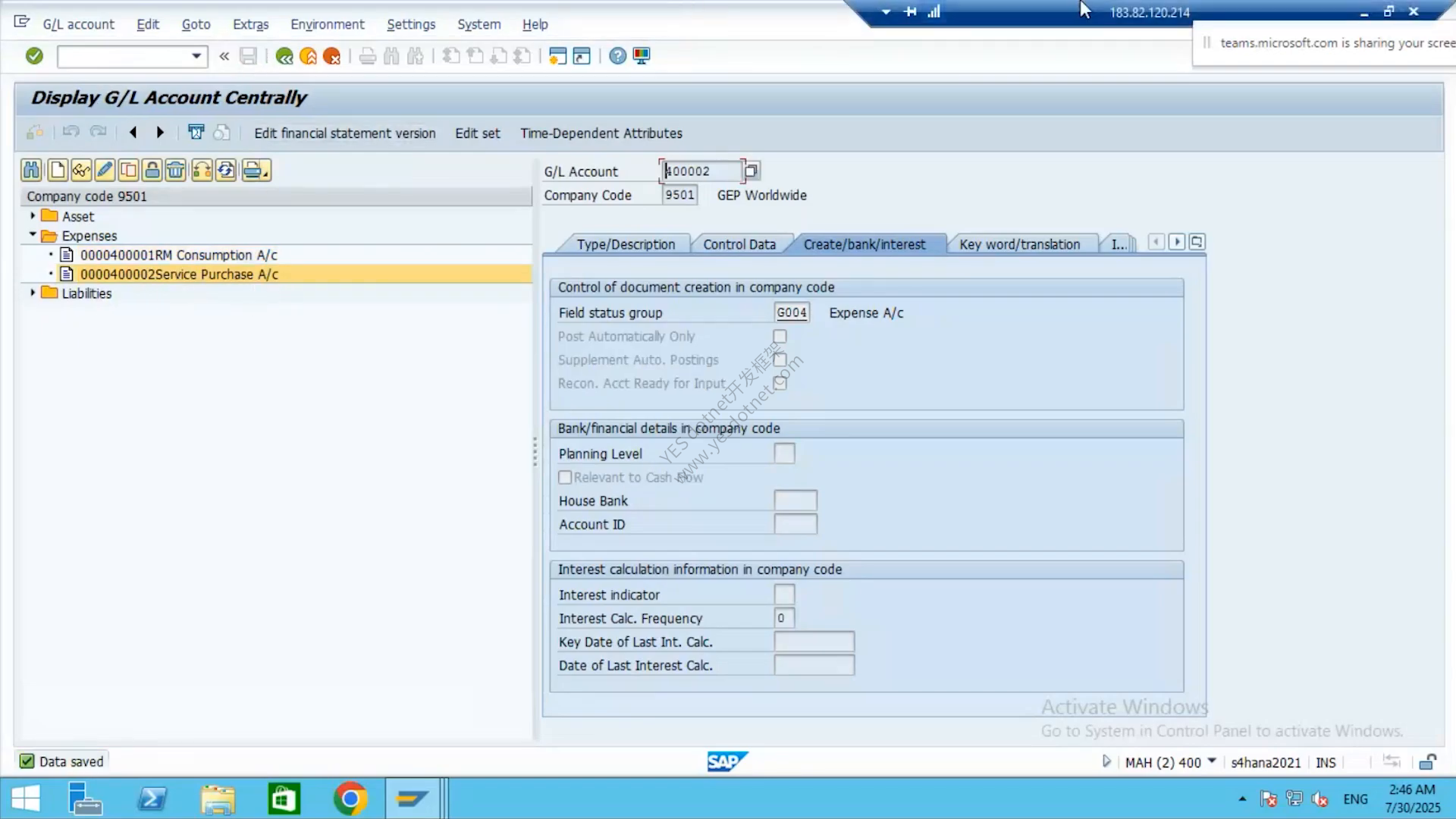The image size is (1456, 819).
Task: Click the pencil Change icon in tree toolbar
Action: tap(105, 170)
